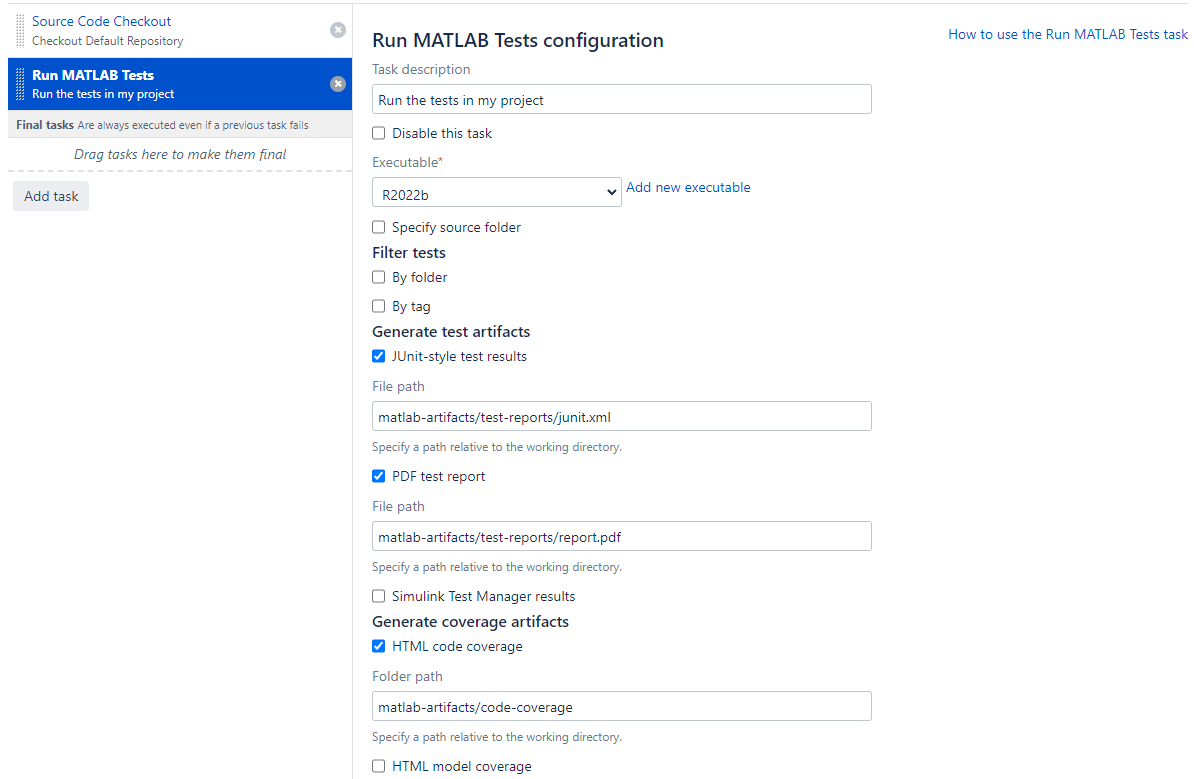
Task: Enable Specify source folder option
Action: [x=378, y=227]
